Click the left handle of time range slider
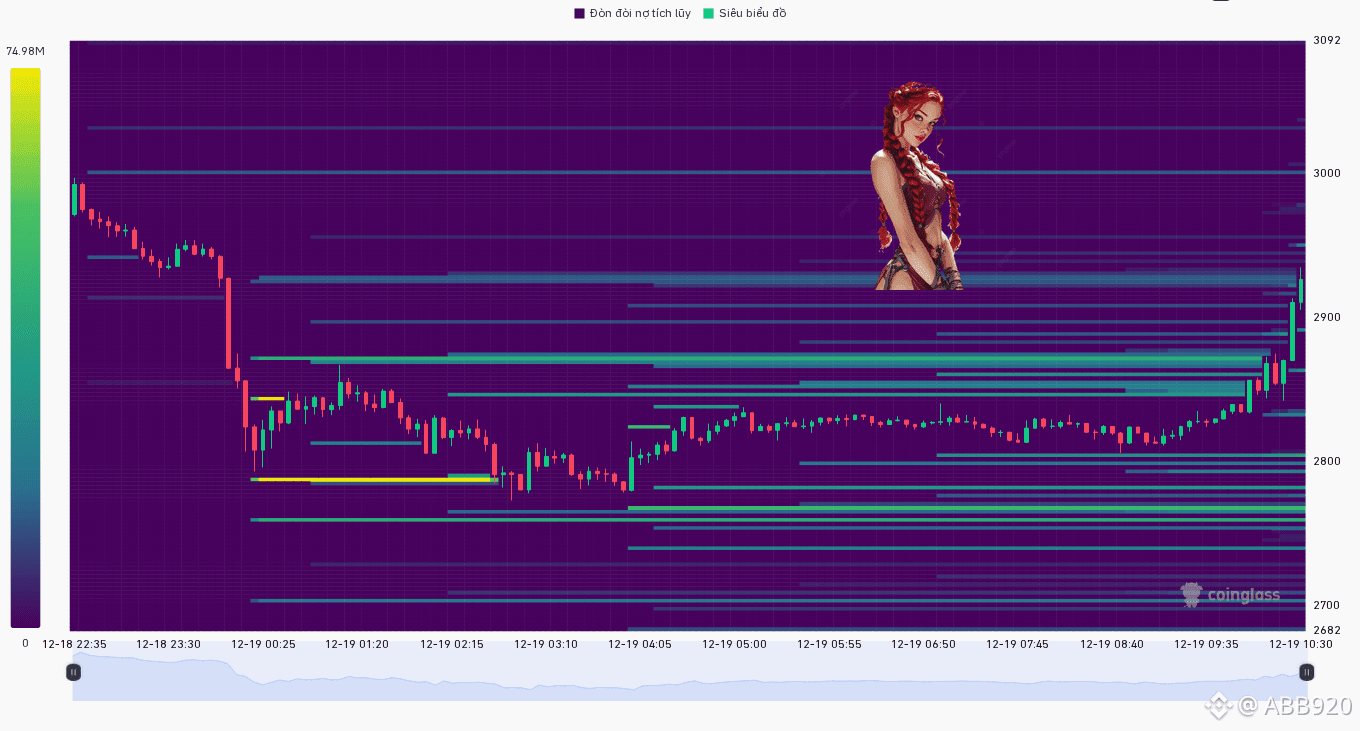1360x731 pixels. pos(73,672)
